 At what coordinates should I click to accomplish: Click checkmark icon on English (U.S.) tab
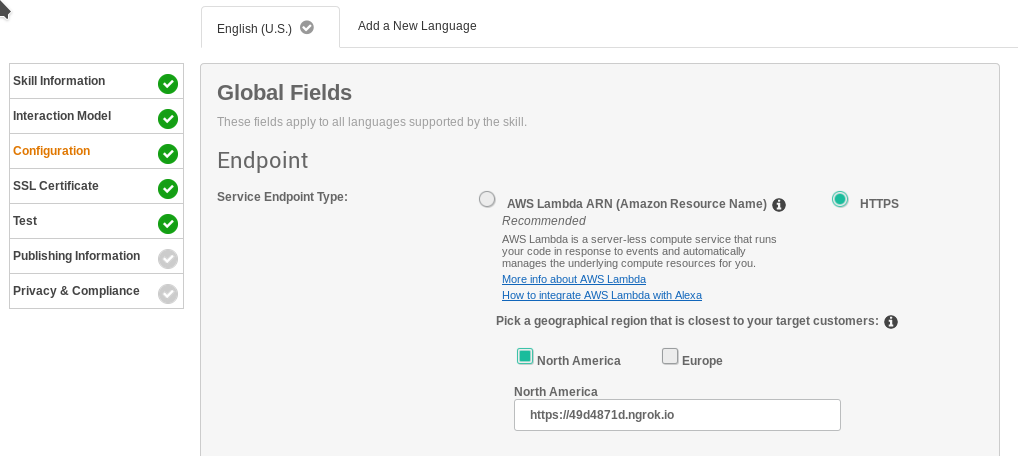pos(307,27)
